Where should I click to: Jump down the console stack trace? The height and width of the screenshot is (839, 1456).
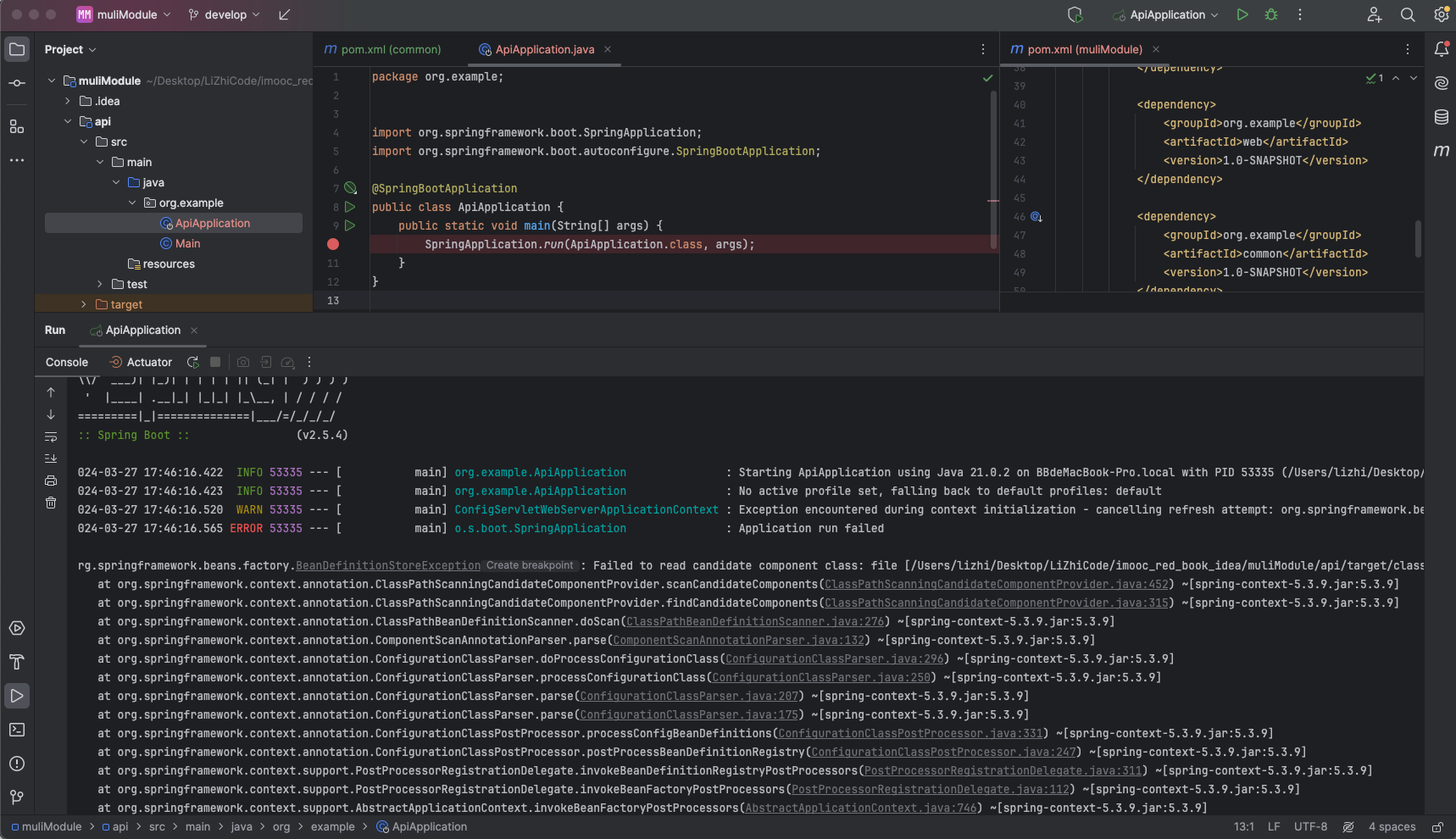[x=51, y=414]
